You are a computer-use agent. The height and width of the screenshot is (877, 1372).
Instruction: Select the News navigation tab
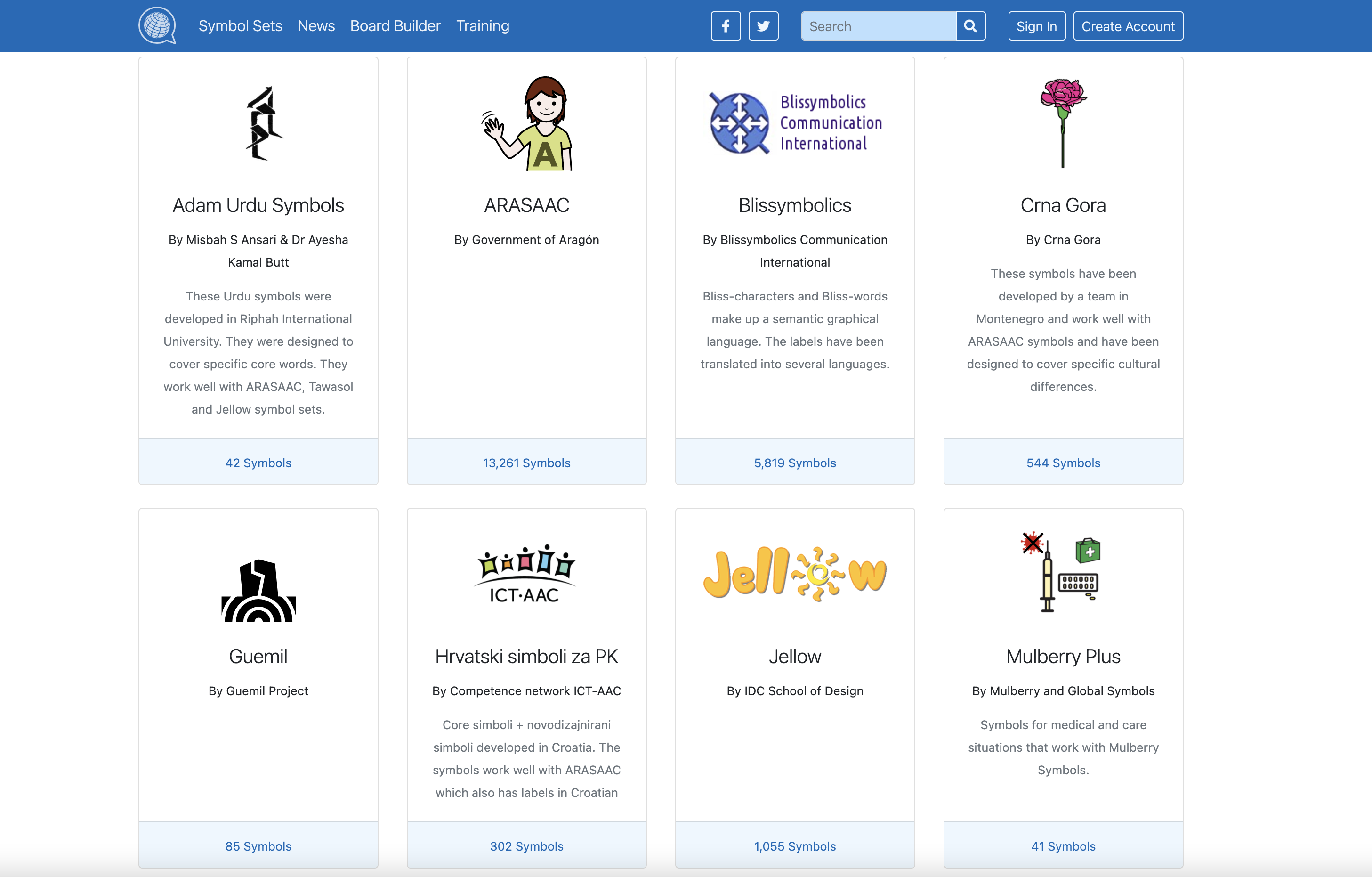point(316,26)
